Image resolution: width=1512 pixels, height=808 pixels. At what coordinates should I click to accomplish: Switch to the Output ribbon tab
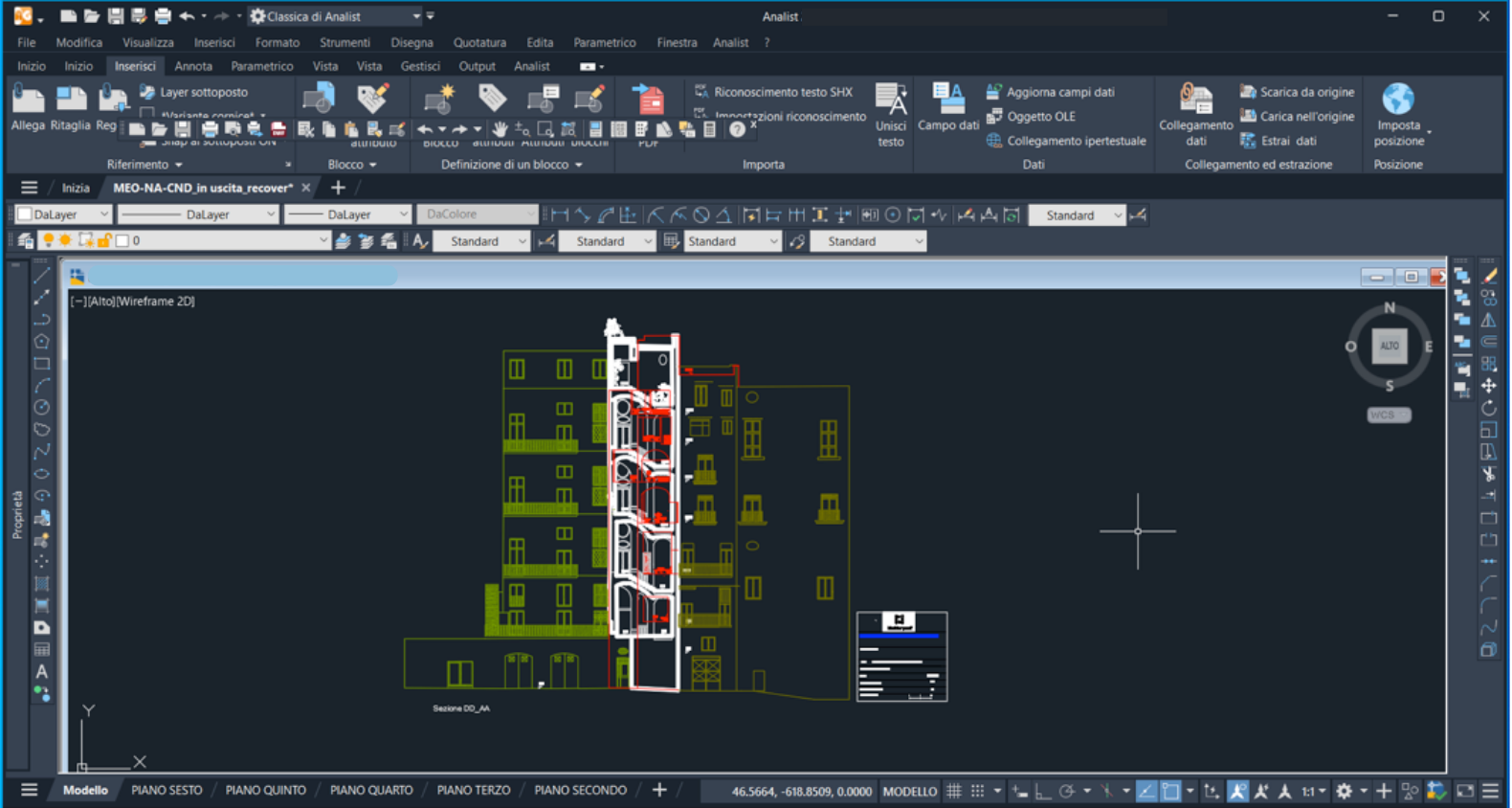coord(477,66)
